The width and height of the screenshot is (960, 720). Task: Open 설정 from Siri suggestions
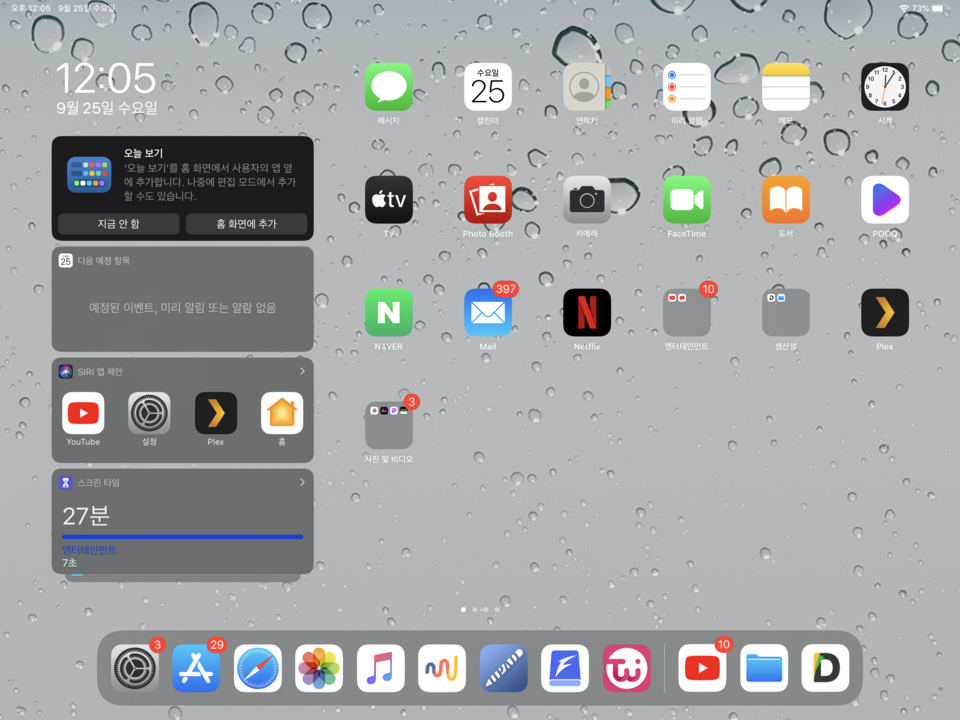tap(149, 413)
